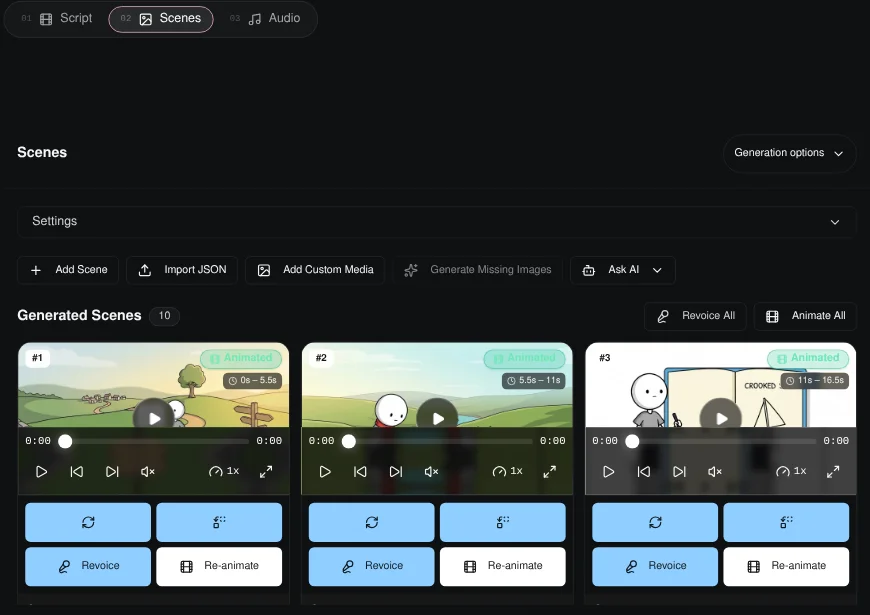Change playback speed of scene #2

[508, 471]
